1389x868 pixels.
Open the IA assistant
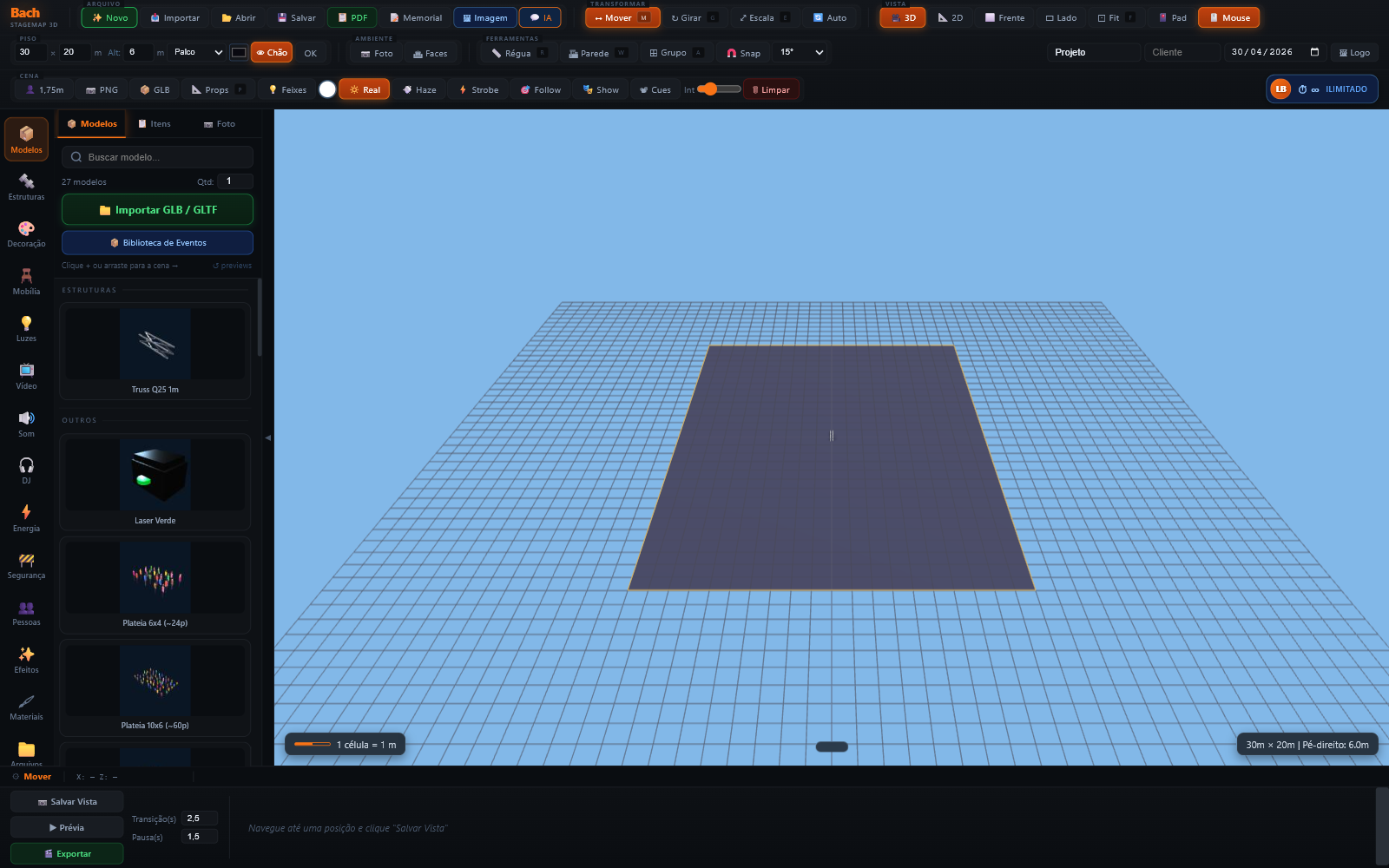point(540,17)
